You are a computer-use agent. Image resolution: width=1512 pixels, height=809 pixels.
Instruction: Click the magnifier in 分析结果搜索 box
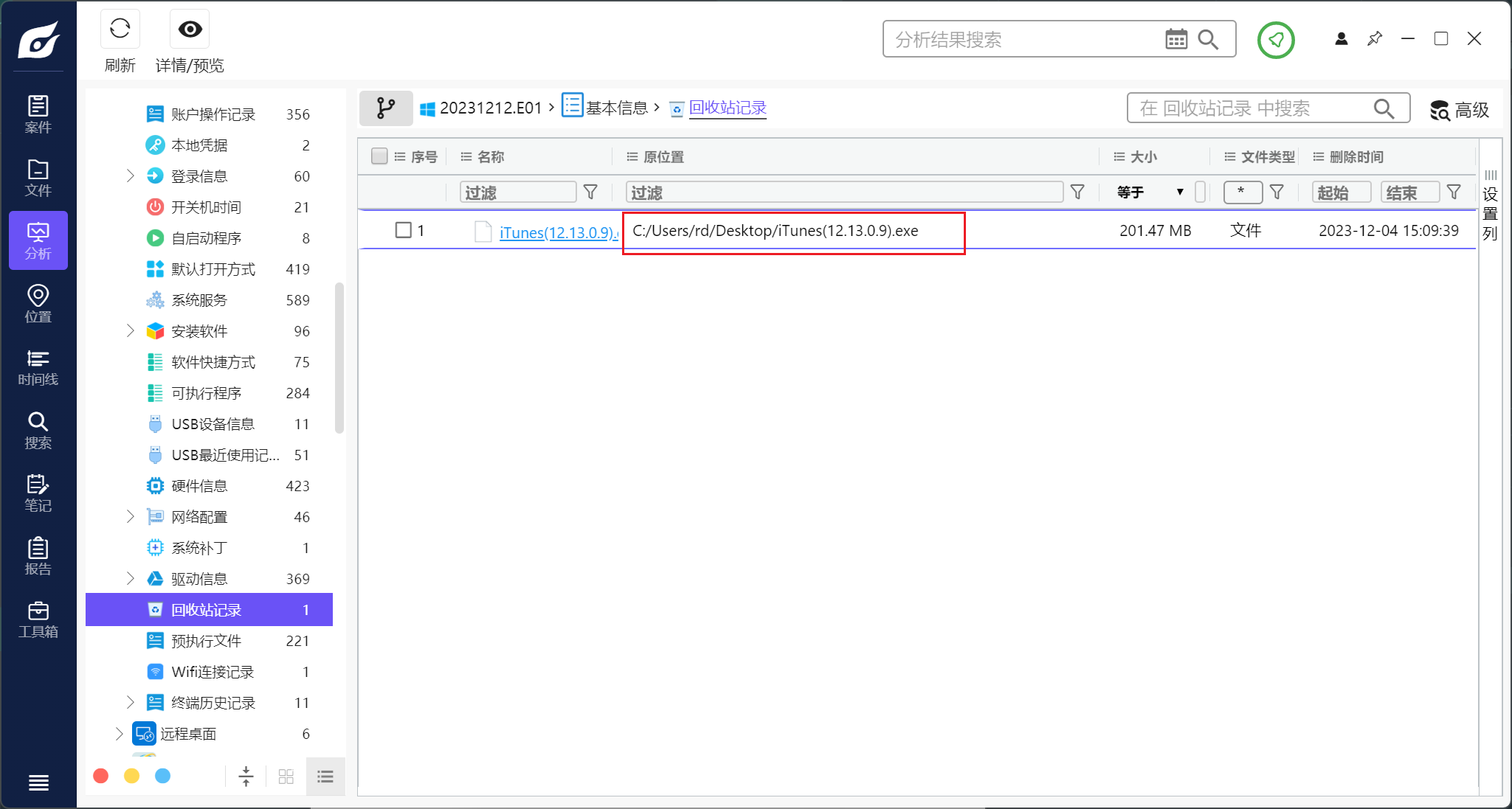[x=1208, y=39]
